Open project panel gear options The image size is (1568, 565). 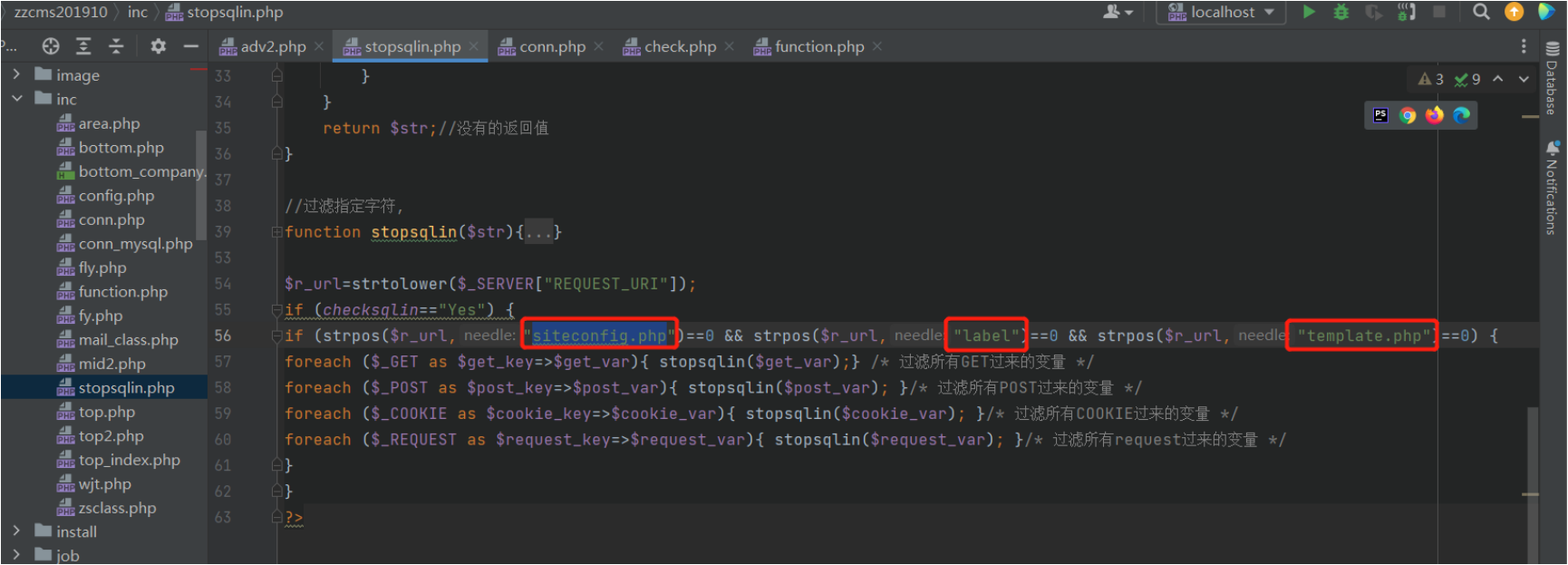pos(158,46)
